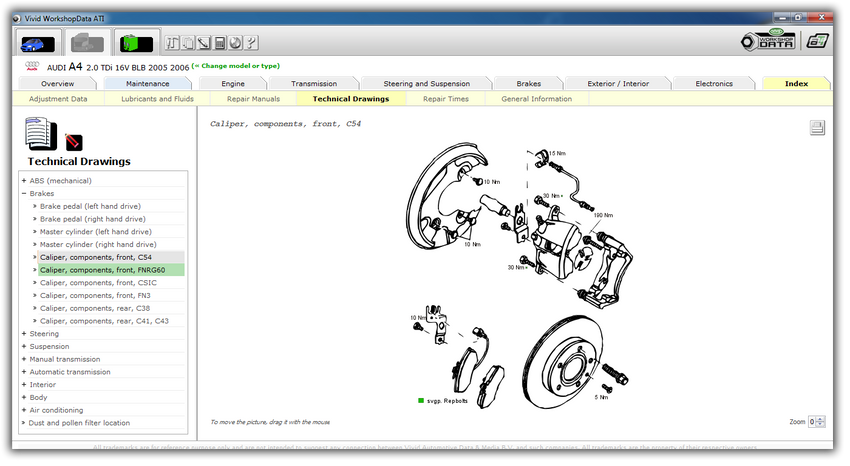Image resolution: width=850 pixels, height=466 pixels.
Task: Click the Zoom value field
Action: 812,422
